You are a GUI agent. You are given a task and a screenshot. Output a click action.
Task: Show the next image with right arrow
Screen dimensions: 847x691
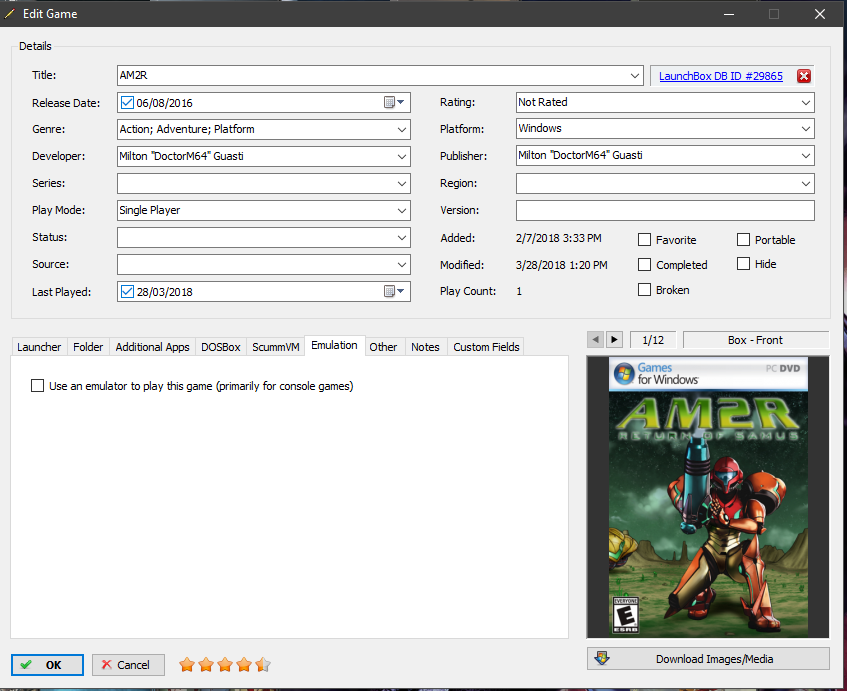click(x=614, y=340)
